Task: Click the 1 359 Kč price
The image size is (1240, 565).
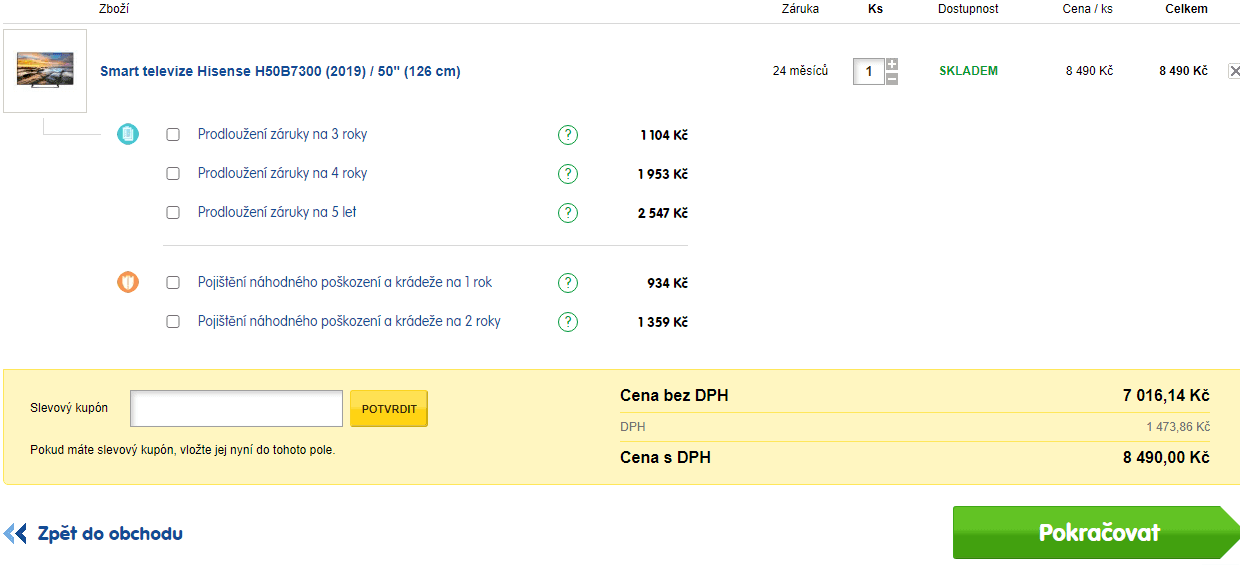Action: (x=663, y=322)
